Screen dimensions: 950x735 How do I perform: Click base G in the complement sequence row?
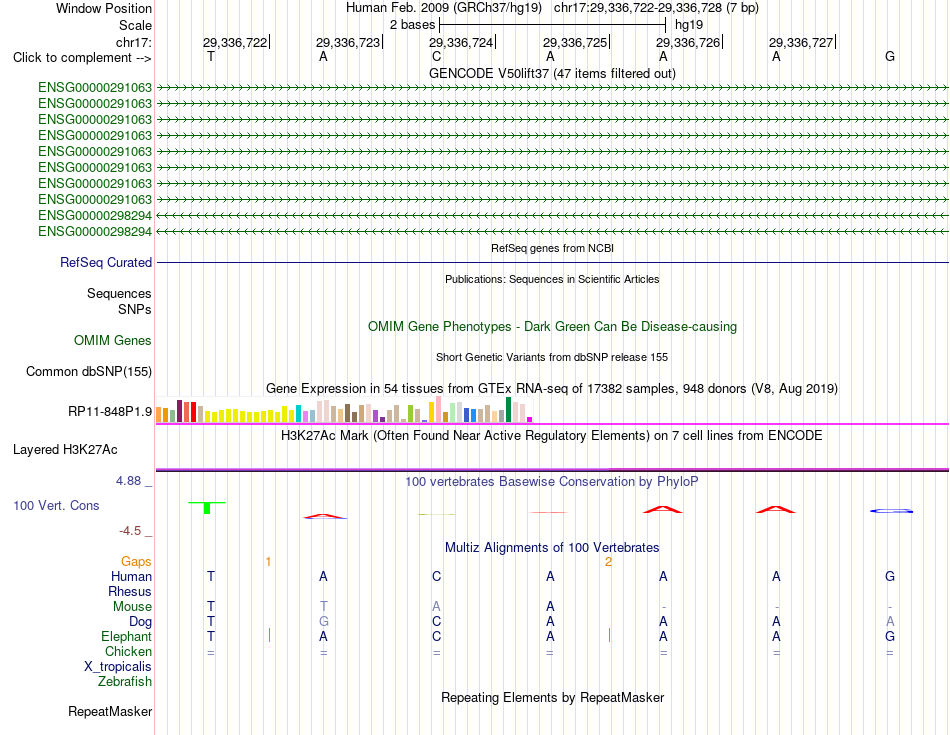889,56
